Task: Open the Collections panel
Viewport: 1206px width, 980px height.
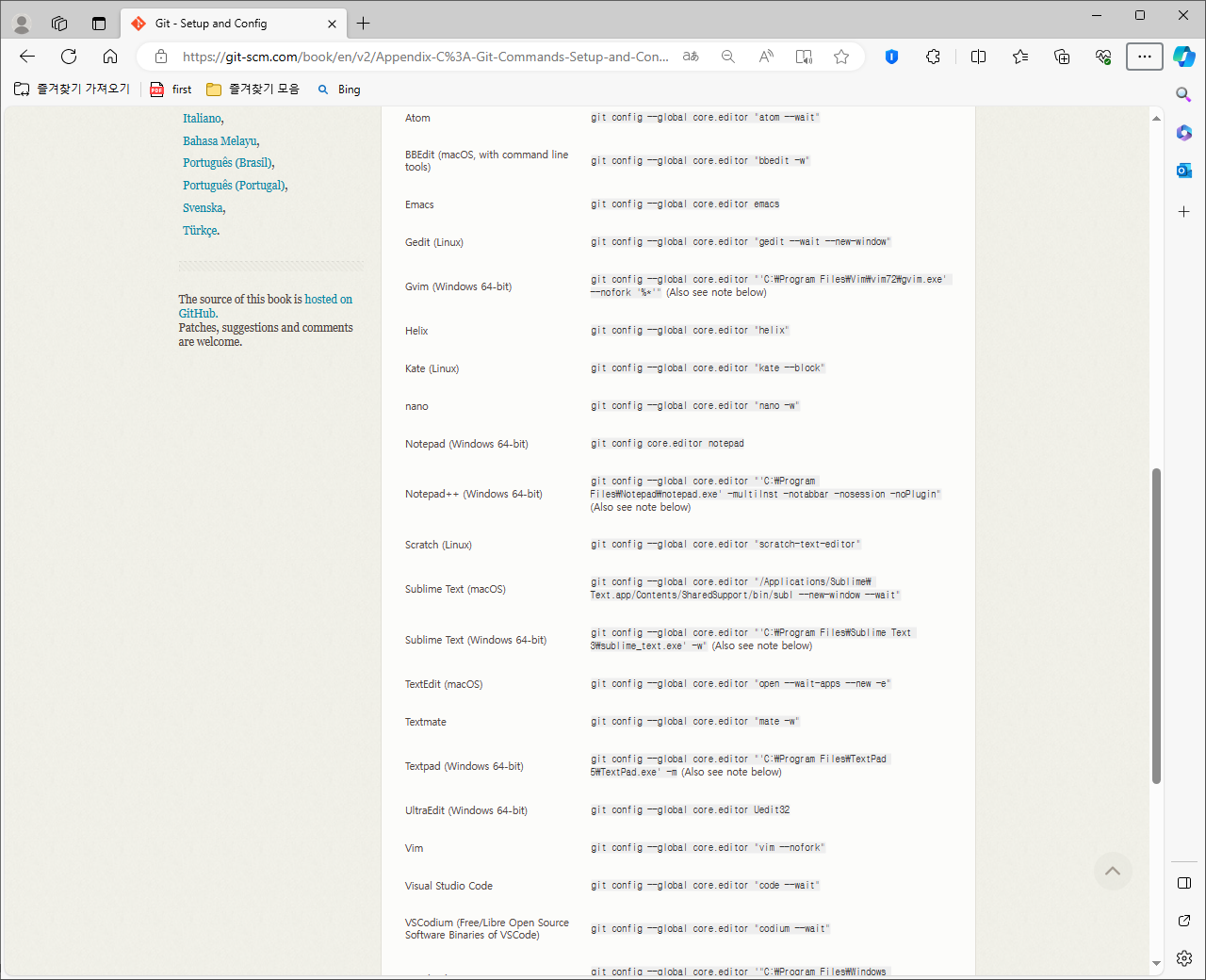Action: coord(1062,57)
